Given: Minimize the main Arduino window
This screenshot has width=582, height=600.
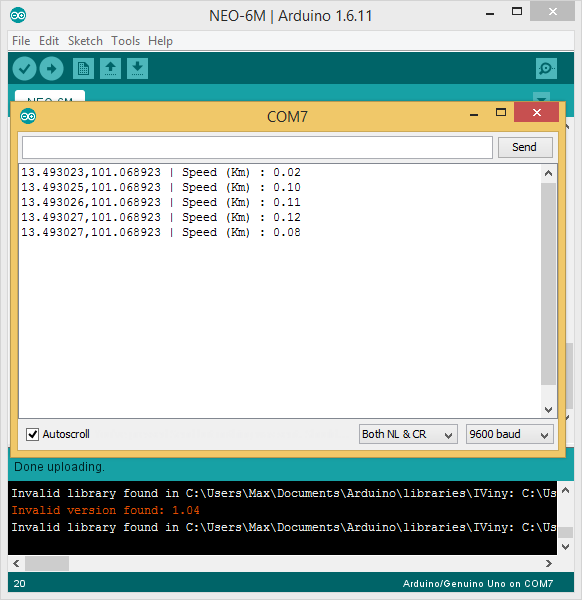Looking at the screenshot, I should pyautogui.click(x=490, y=13).
